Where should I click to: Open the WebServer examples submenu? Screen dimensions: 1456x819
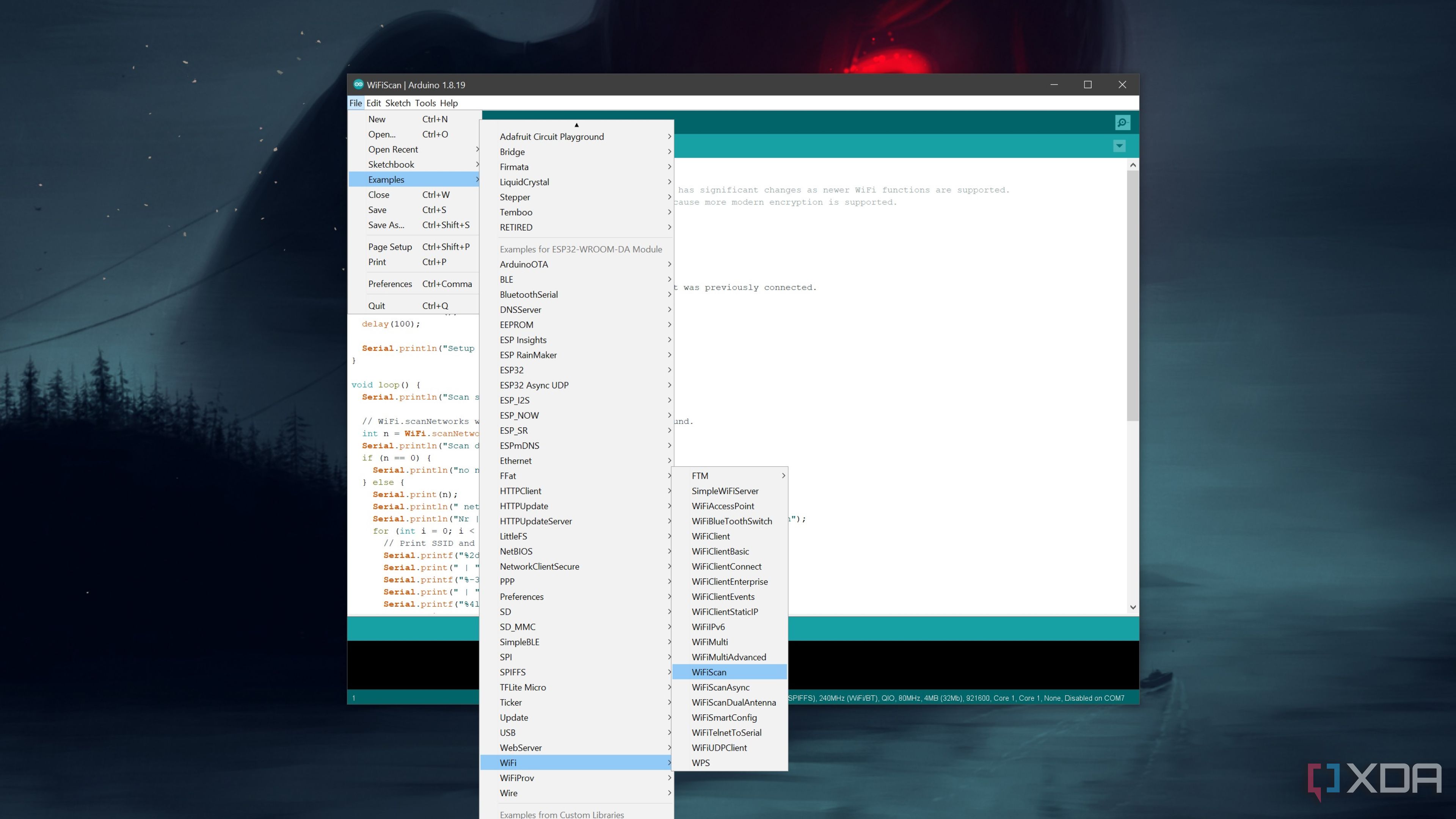(x=576, y=748)
